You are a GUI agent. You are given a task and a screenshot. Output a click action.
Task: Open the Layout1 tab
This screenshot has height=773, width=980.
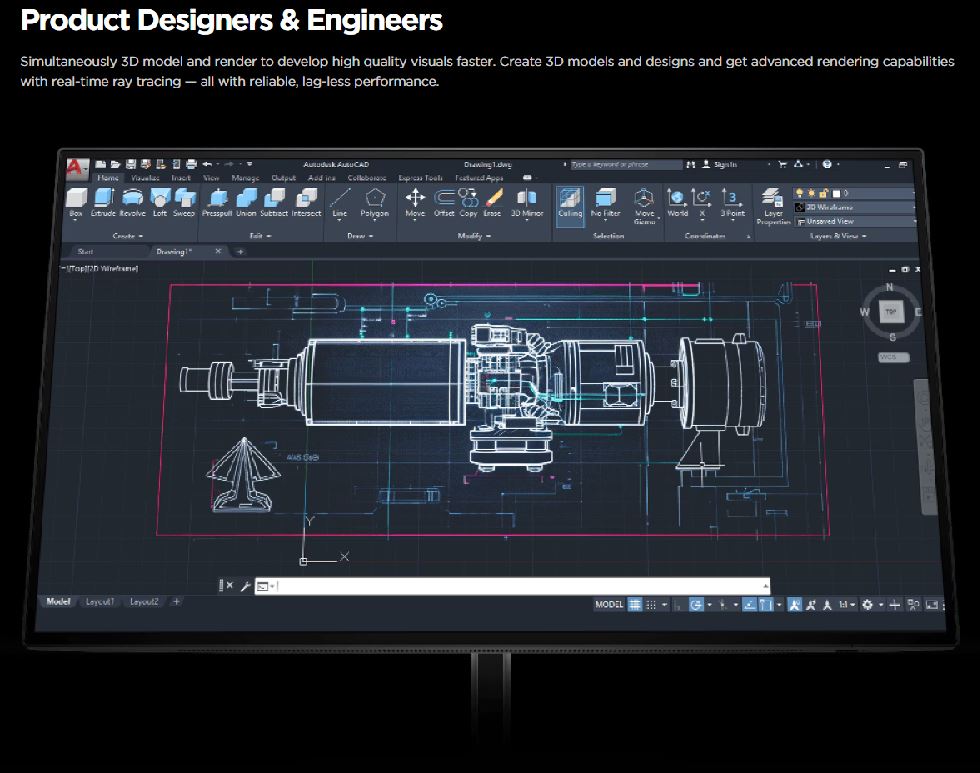point(100,602)
